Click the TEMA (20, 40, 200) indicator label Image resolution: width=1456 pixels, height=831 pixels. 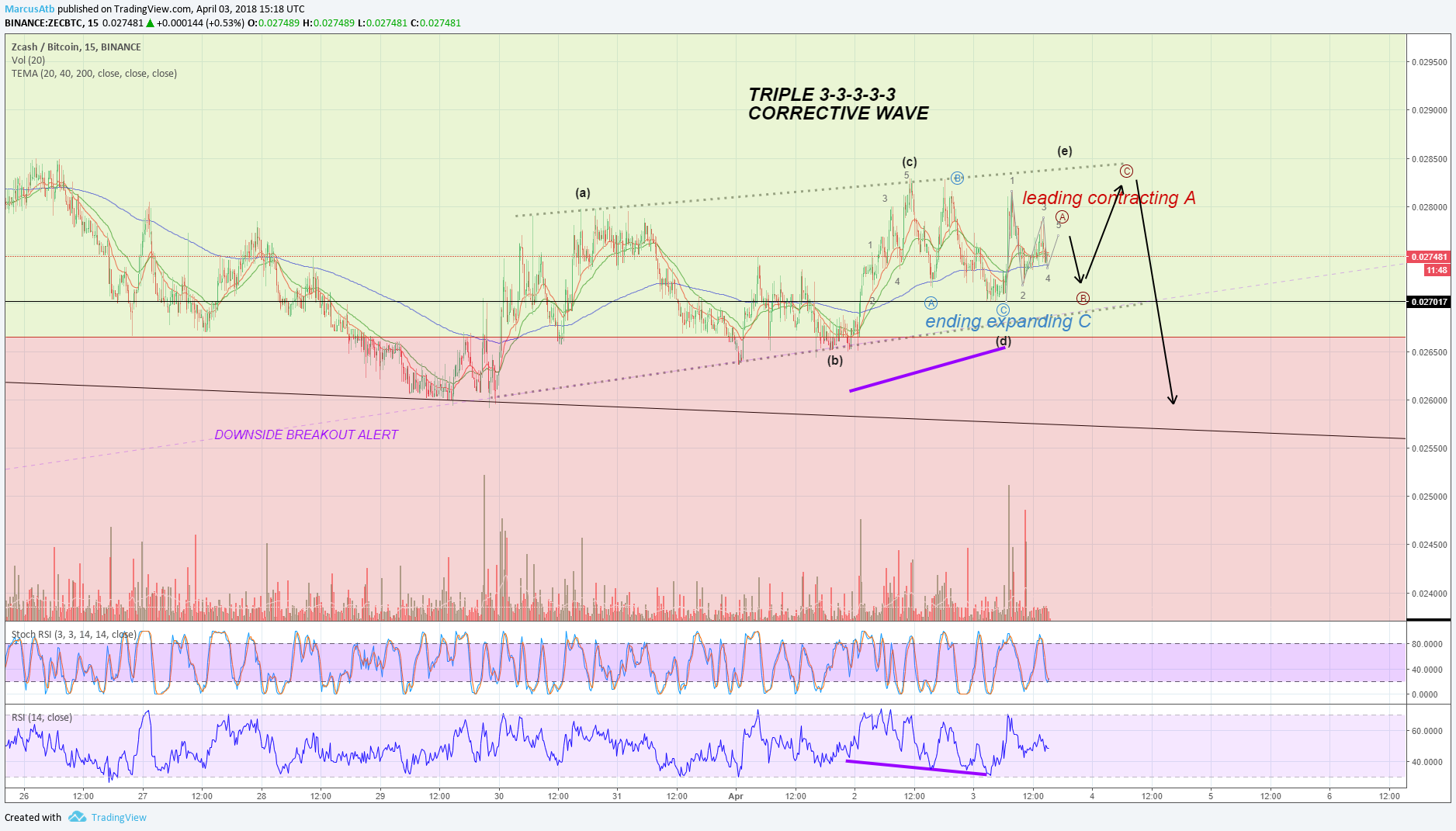(x=94, y=73)
